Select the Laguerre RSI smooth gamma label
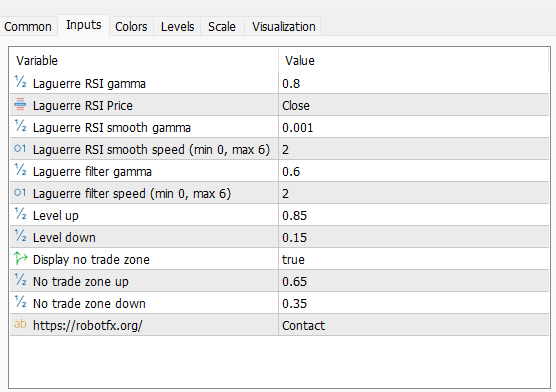The width and height of the screenshot is (556, 392). tap(112, 128)
